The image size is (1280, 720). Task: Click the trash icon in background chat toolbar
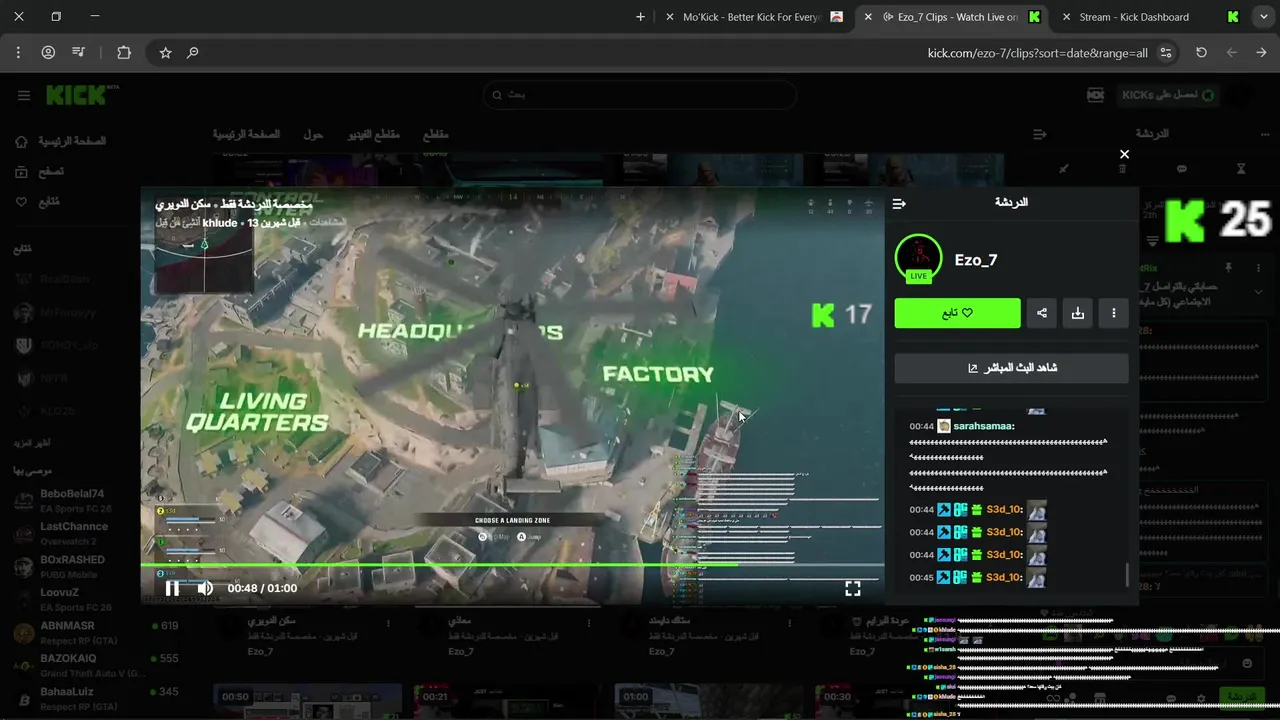click(1122, 169)
